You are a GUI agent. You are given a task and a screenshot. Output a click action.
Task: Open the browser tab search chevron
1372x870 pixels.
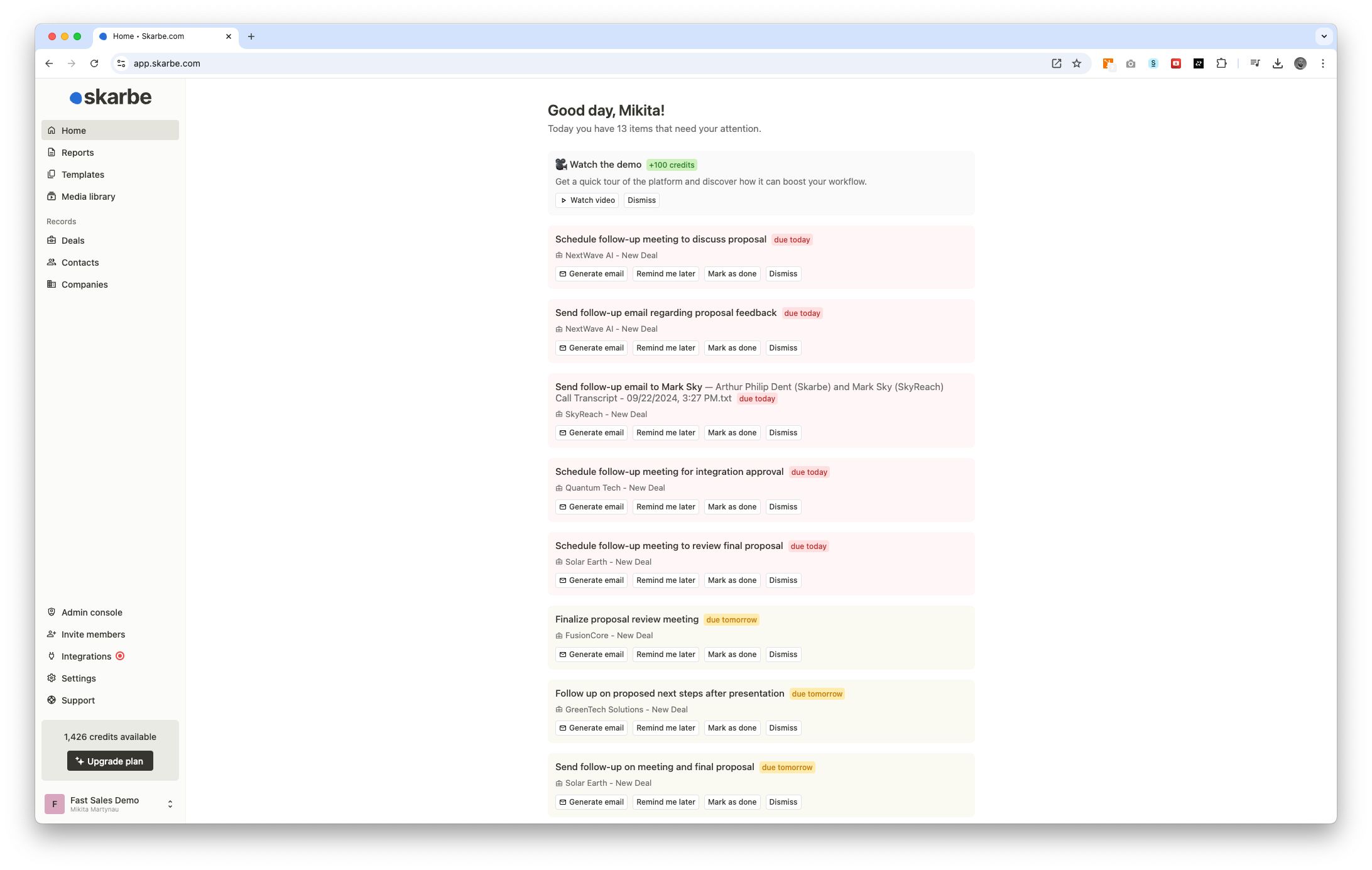1324,36
